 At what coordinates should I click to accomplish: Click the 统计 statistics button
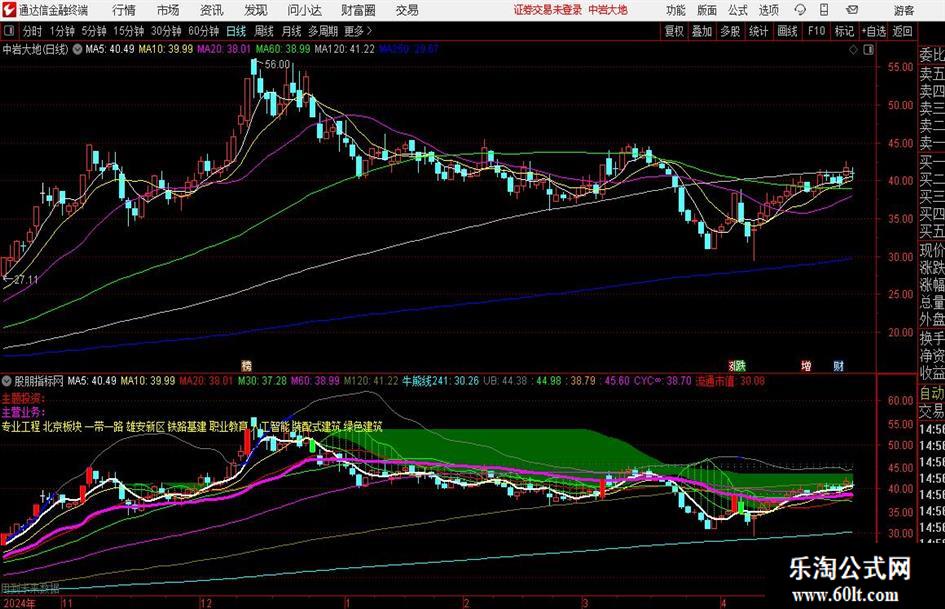[x=758, y=31]
